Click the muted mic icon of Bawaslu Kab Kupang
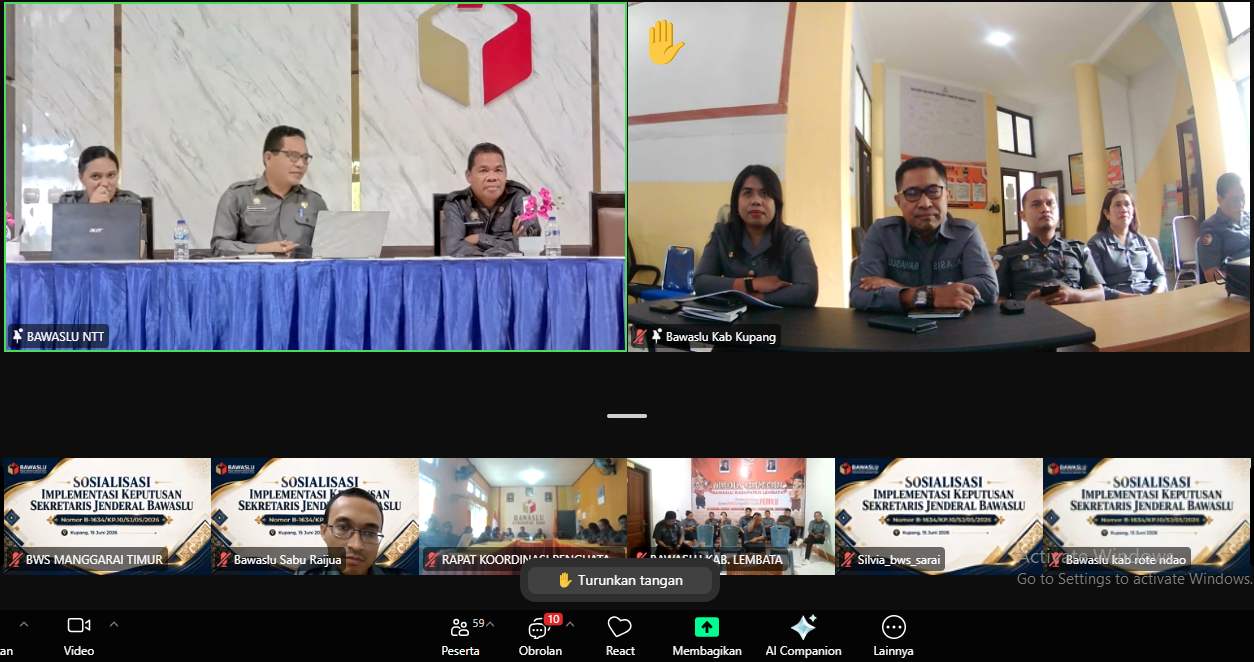1254x662 pixels. [641, 337]
